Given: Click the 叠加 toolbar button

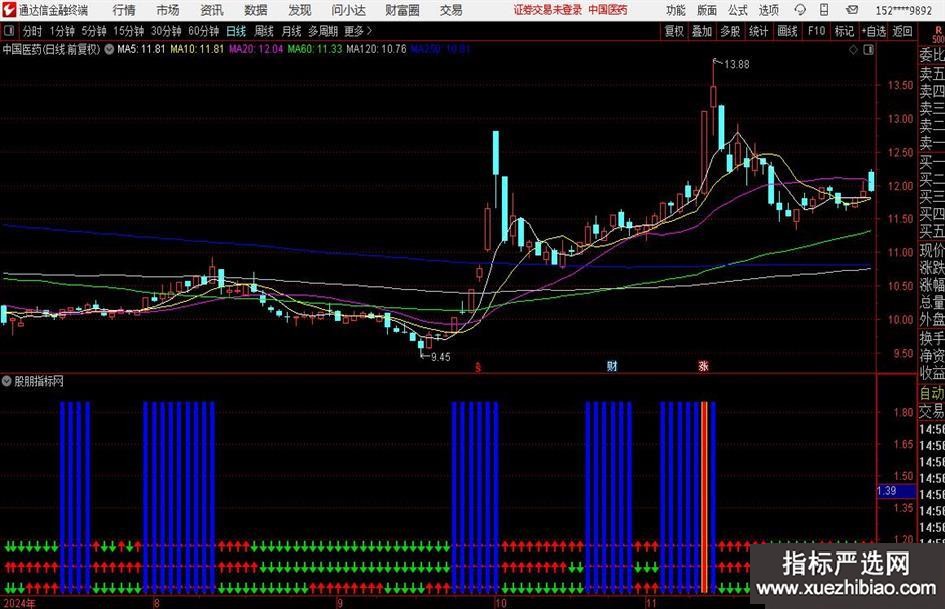Looking at the screenshot, I should 702,31.
